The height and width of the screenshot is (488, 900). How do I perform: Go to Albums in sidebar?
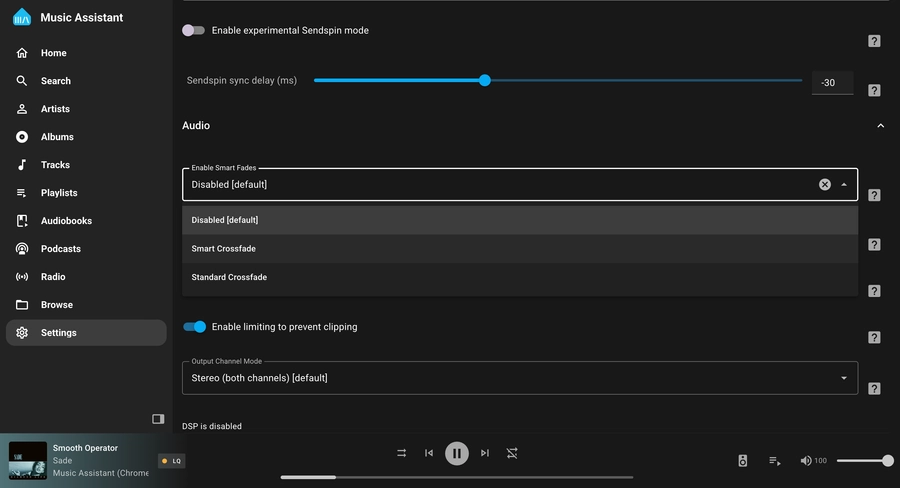[x=57, y=137]
